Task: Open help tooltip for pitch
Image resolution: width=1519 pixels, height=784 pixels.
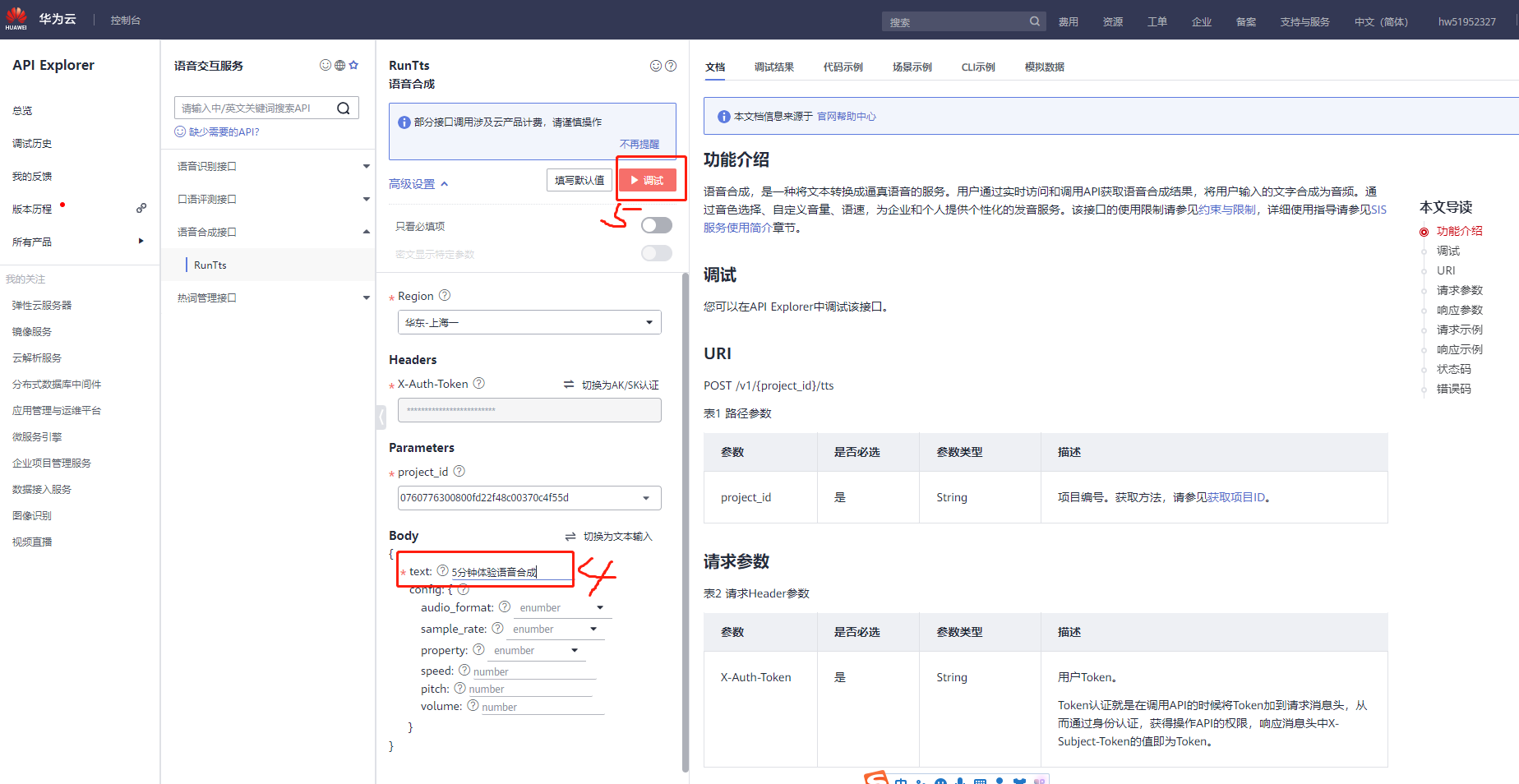Action: (x=460, y=688)
